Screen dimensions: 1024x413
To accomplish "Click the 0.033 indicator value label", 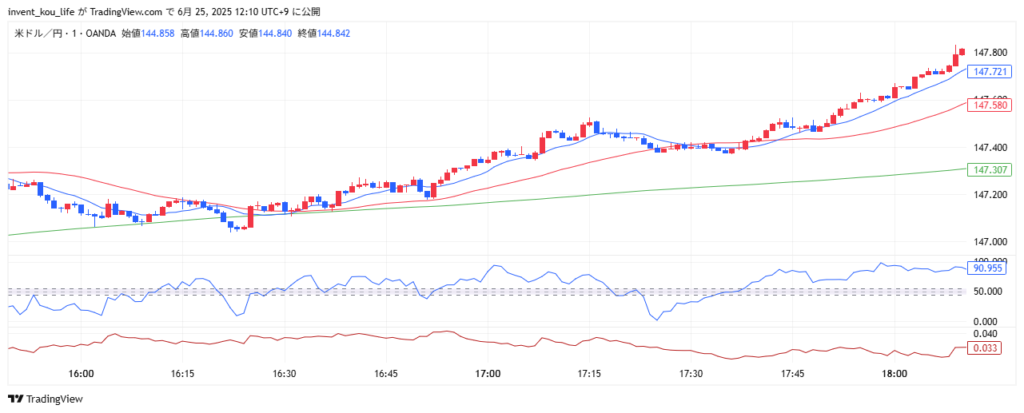I will (984, 348).
